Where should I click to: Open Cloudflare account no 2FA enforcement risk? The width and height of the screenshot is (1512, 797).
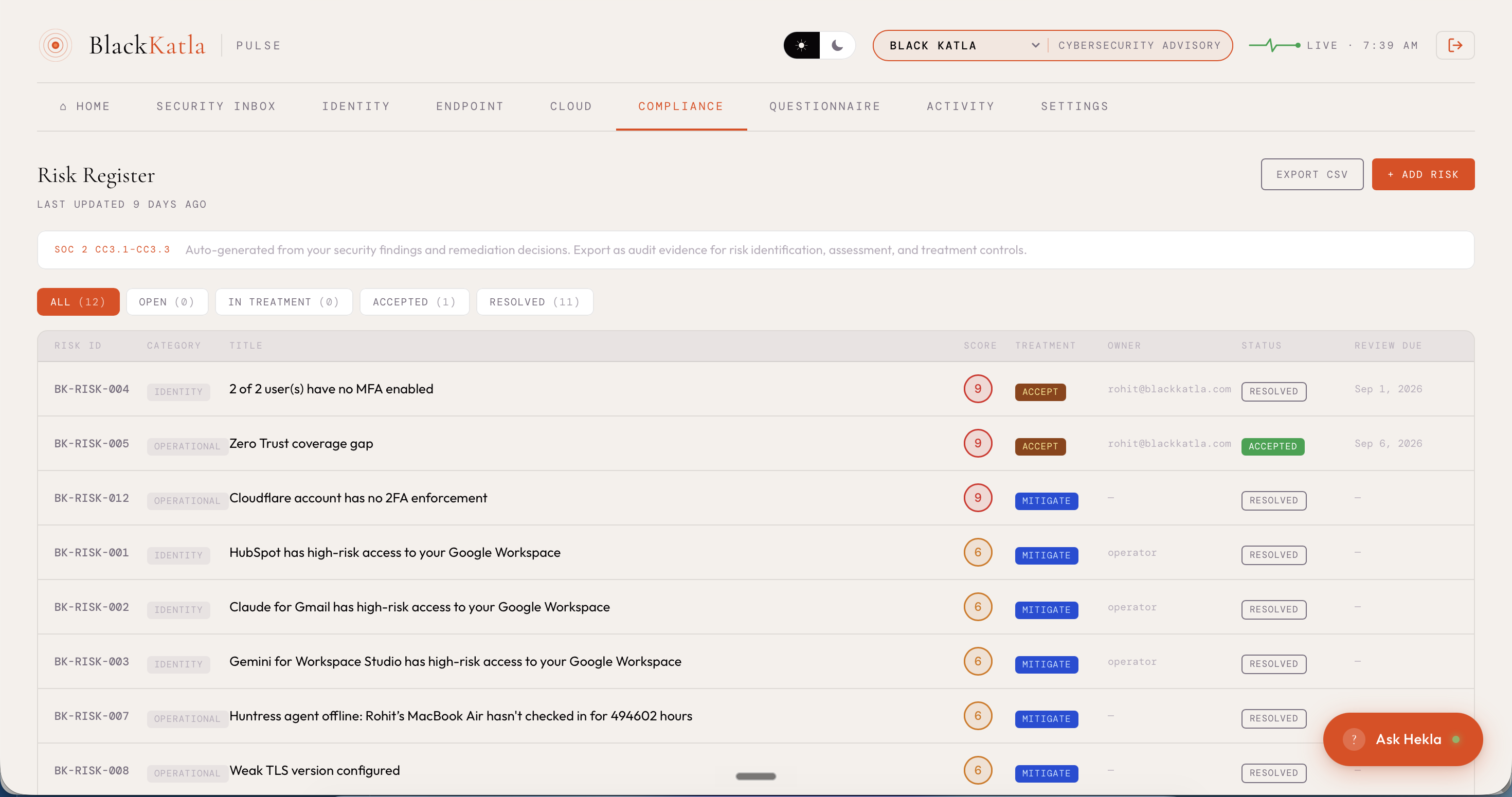tap(358, 498)
